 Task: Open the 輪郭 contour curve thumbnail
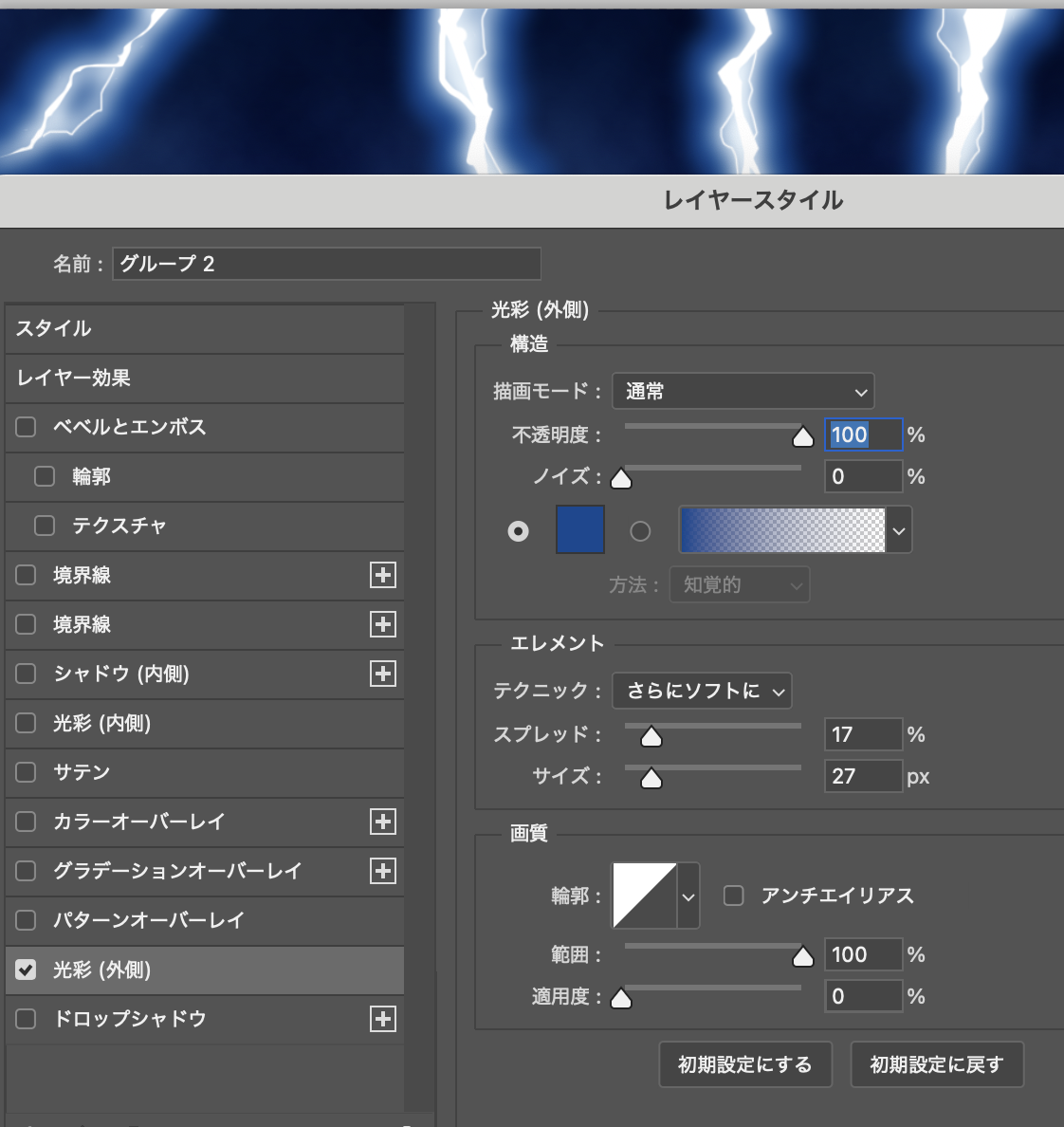click(645, 896)
